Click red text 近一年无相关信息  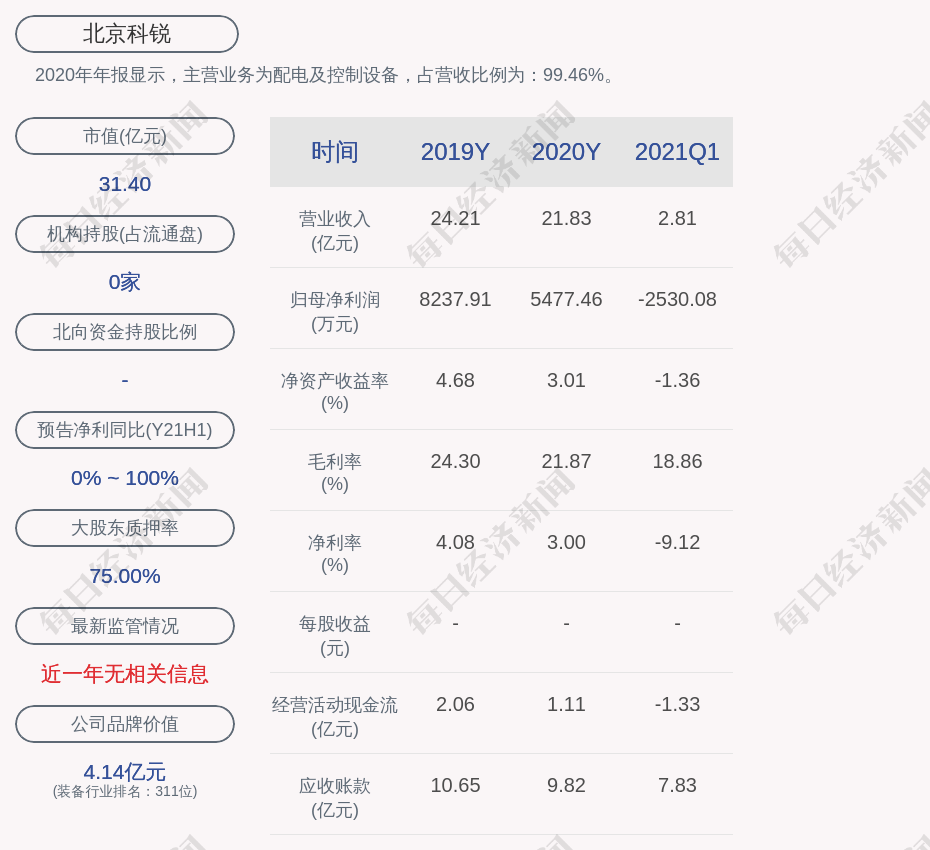pyautogui.click(x=125, y=674)
